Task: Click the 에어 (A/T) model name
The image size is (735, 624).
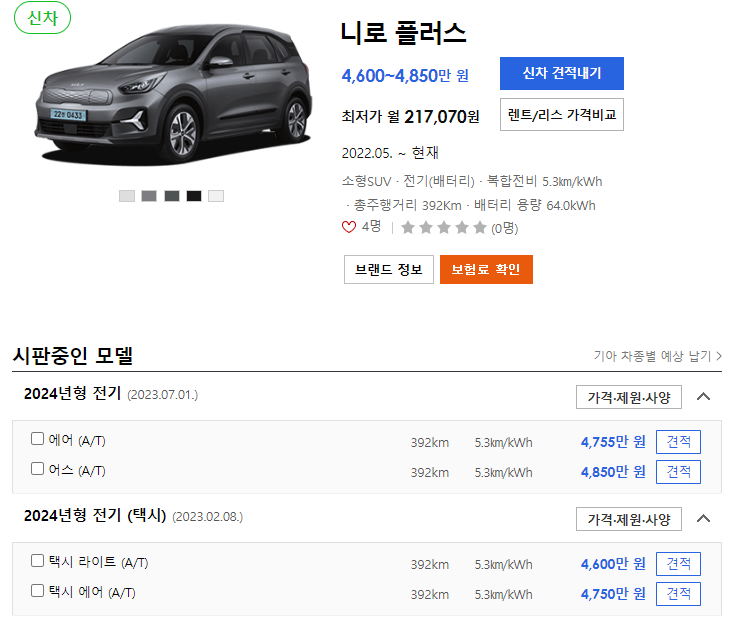Action: [77, 440]
